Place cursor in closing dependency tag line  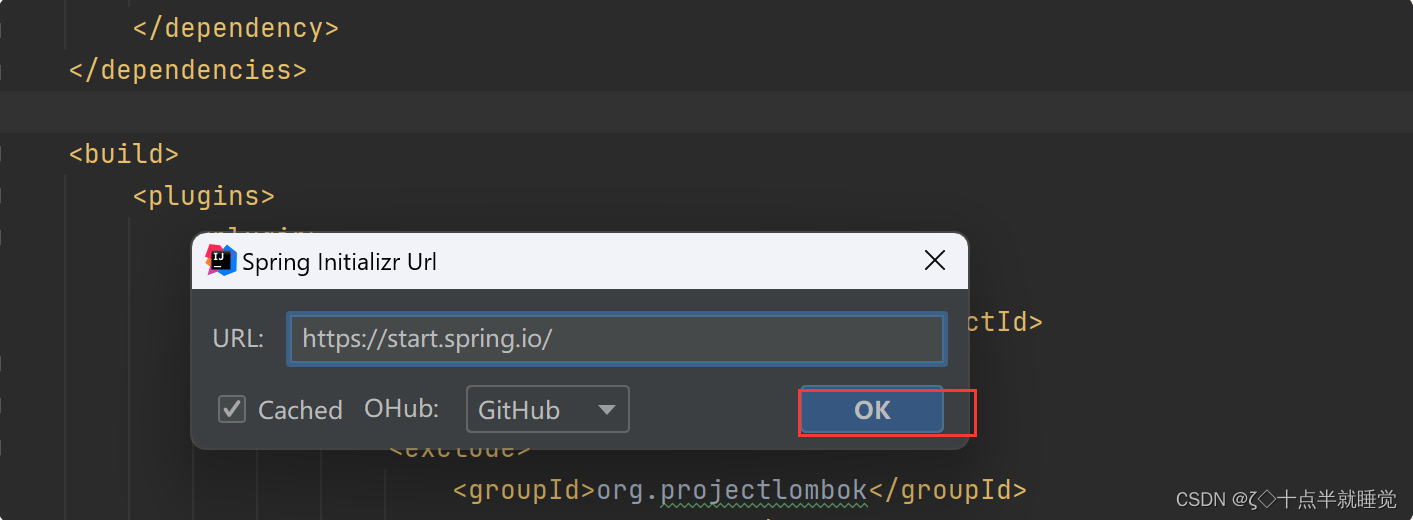tap(236, 28)
